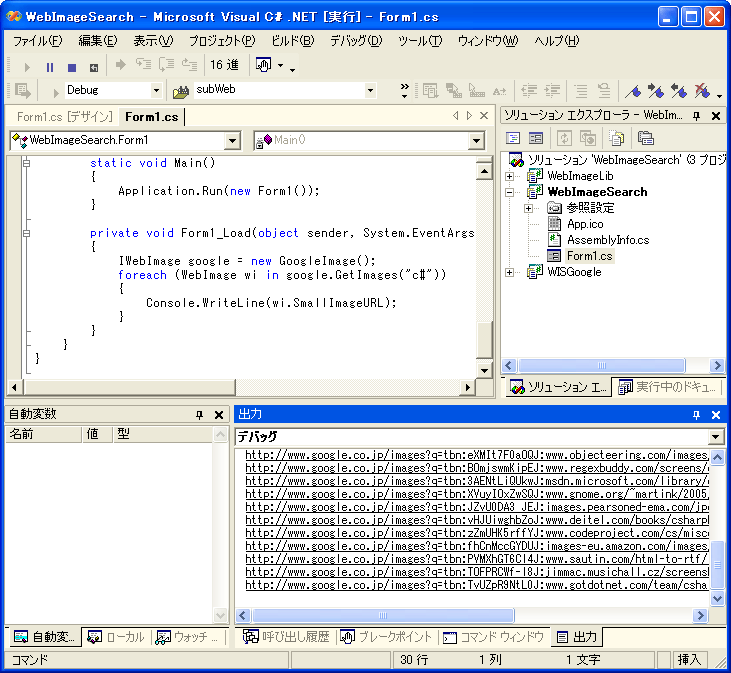Click the Break All pause icon
Screen dimensions: 731x673
coord(49,67)
